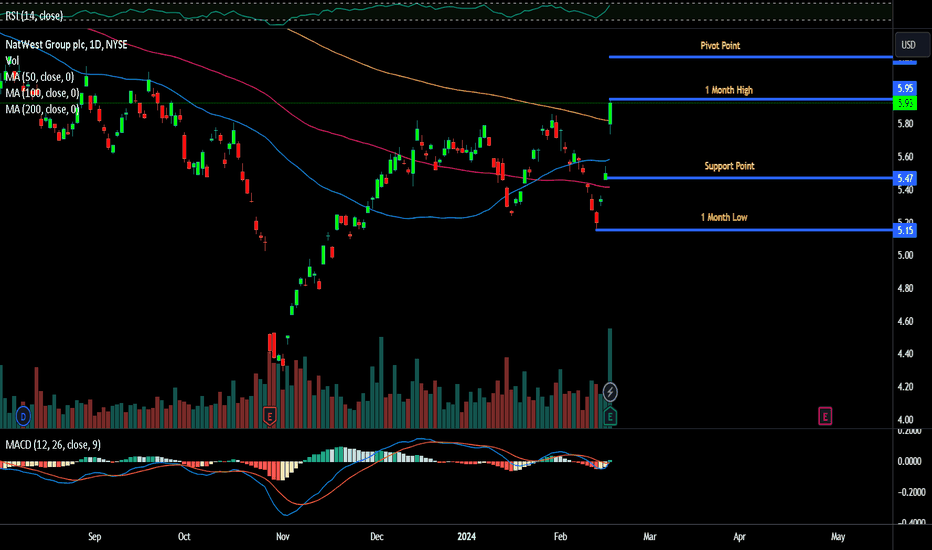The width and height of the screenshot is (932, 550).
Task: Click the Feb label on time axis
Action: (x=561, y=536)
